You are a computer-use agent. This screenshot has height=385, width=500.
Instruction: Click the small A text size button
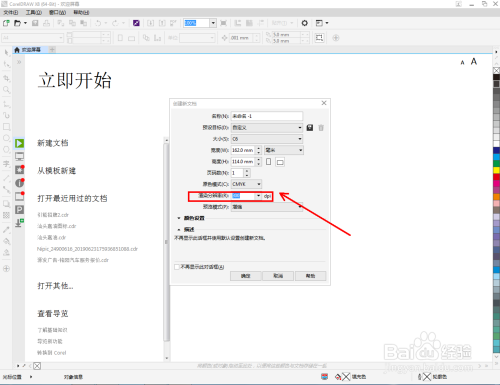pos(462,62)
